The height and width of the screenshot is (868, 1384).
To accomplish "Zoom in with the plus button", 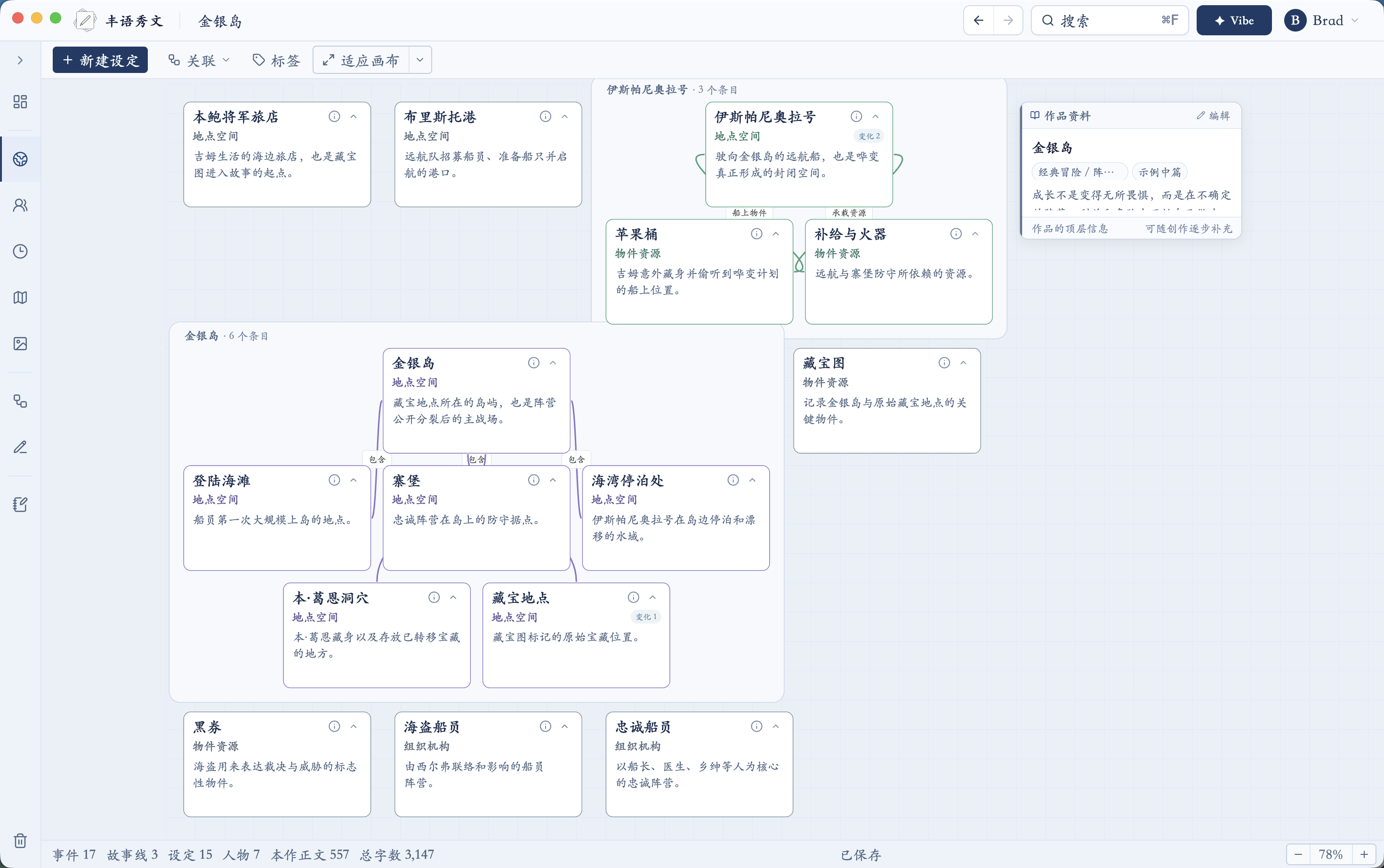I will tap(1364, 854).
